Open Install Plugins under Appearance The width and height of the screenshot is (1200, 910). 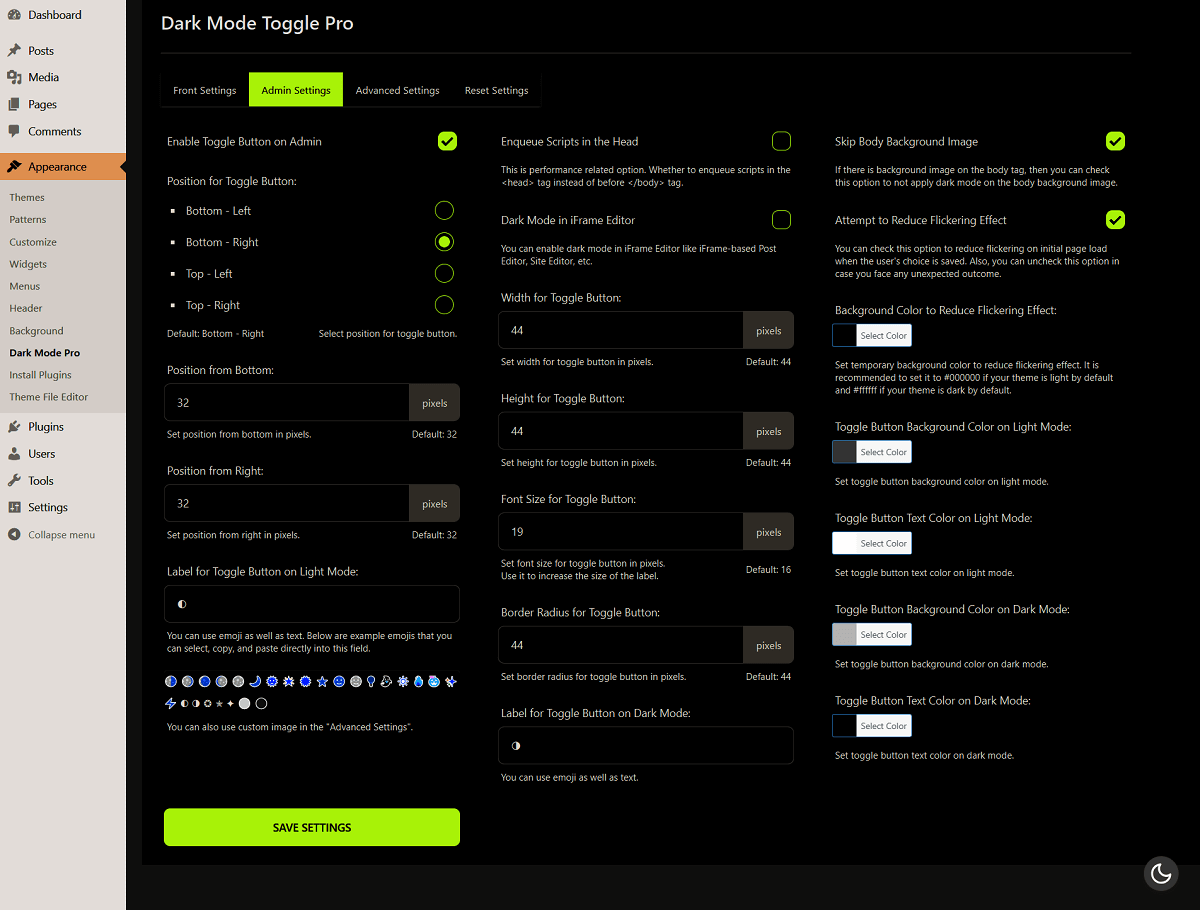click(40, 375)
